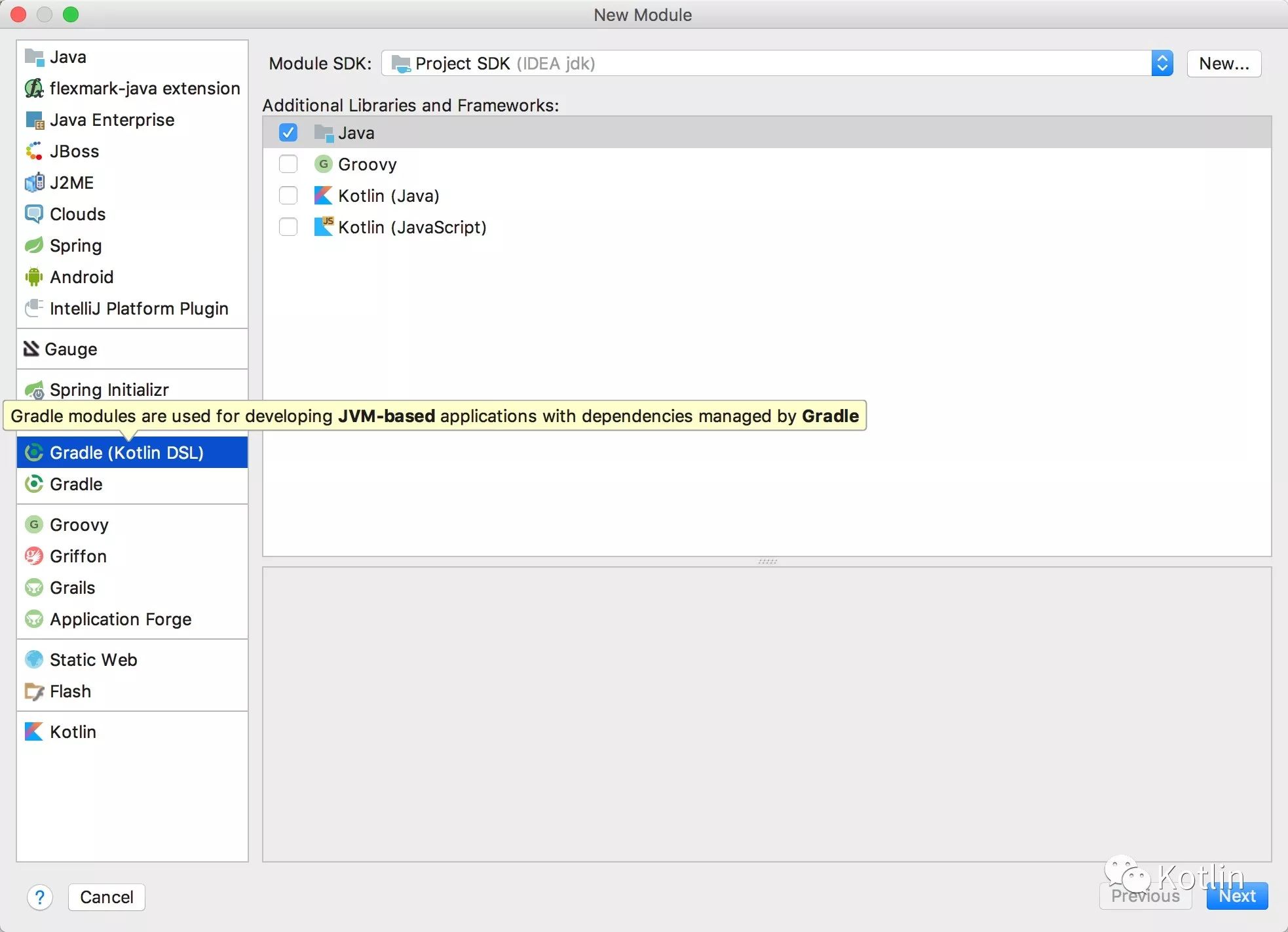
Task: Select the Spring Initializr icon
Action: pyautogui.click(x=34, y=390)
